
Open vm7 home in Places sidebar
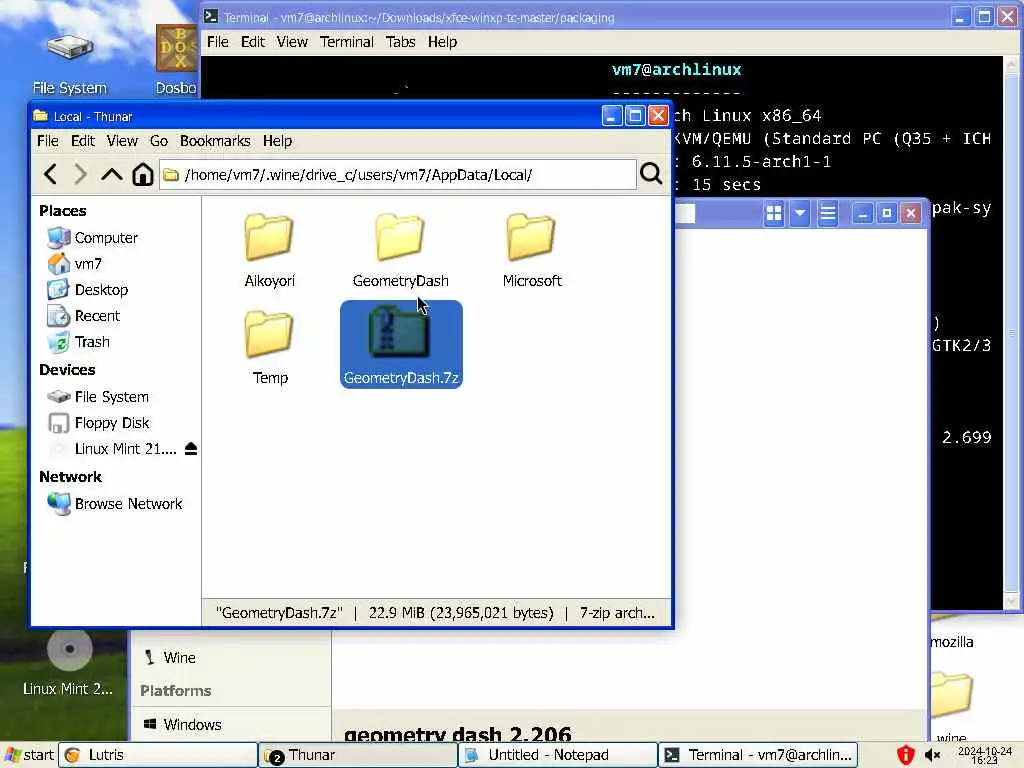[x=74, y=264]
